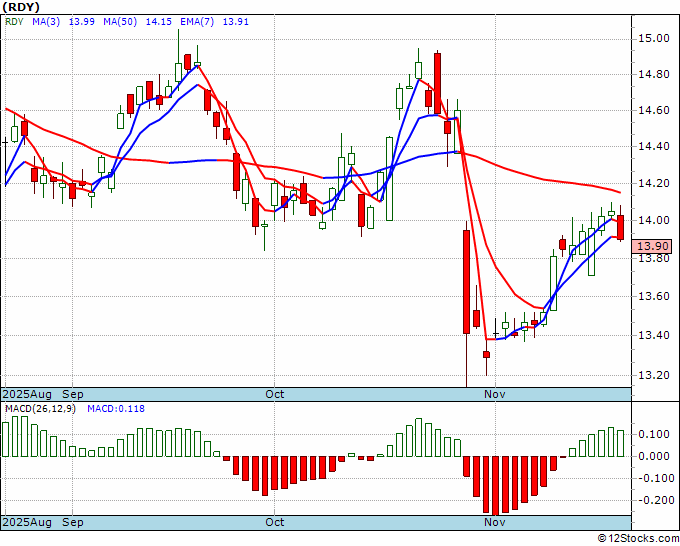Click the MA(3) value 13.99
Screen dimensions: 680x546
(82, 22)
